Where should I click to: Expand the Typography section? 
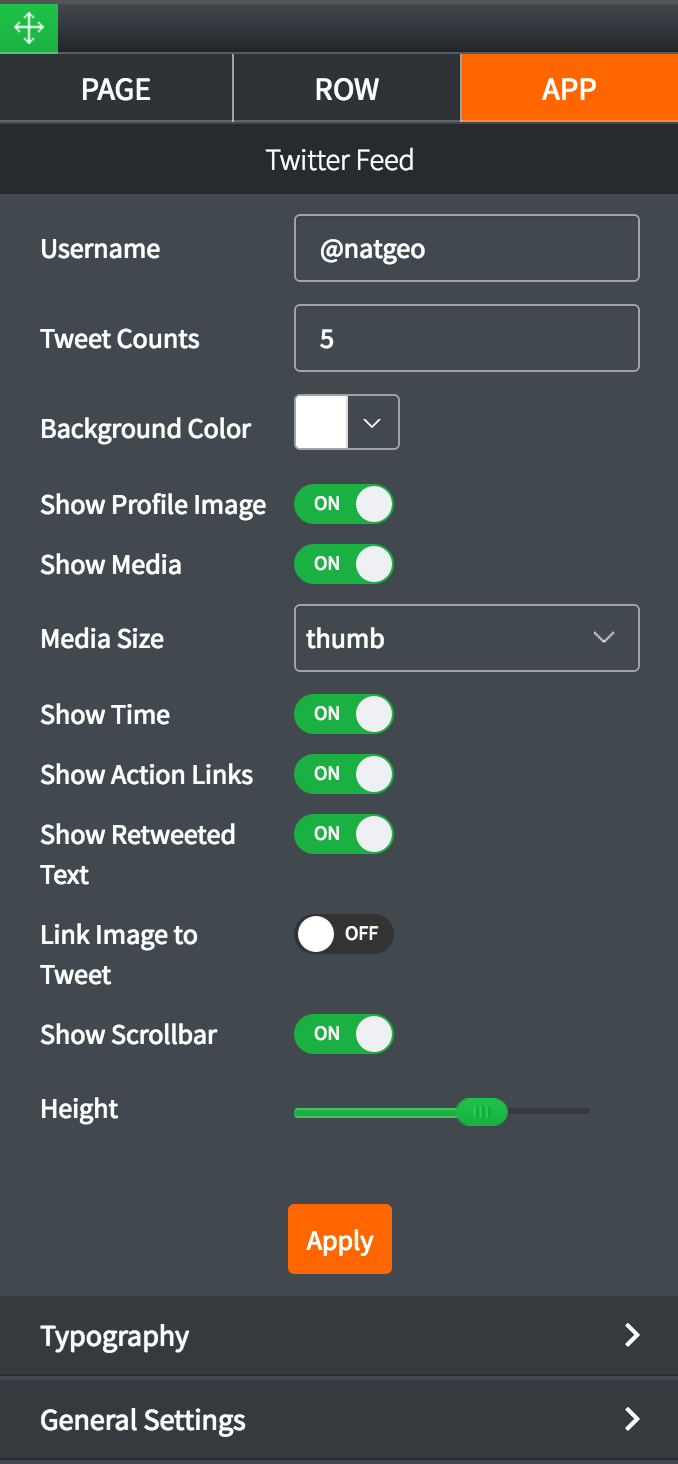coord(339,1336)
